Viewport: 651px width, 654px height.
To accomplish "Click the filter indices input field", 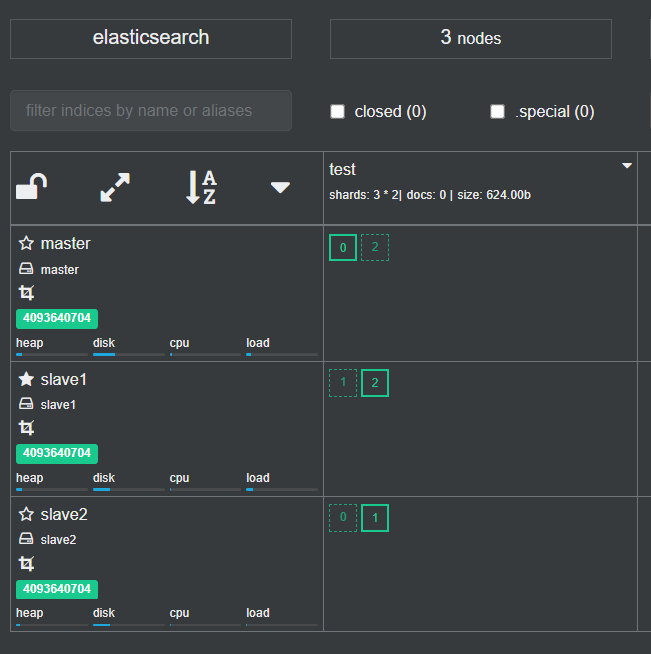I will click(151, 110).
